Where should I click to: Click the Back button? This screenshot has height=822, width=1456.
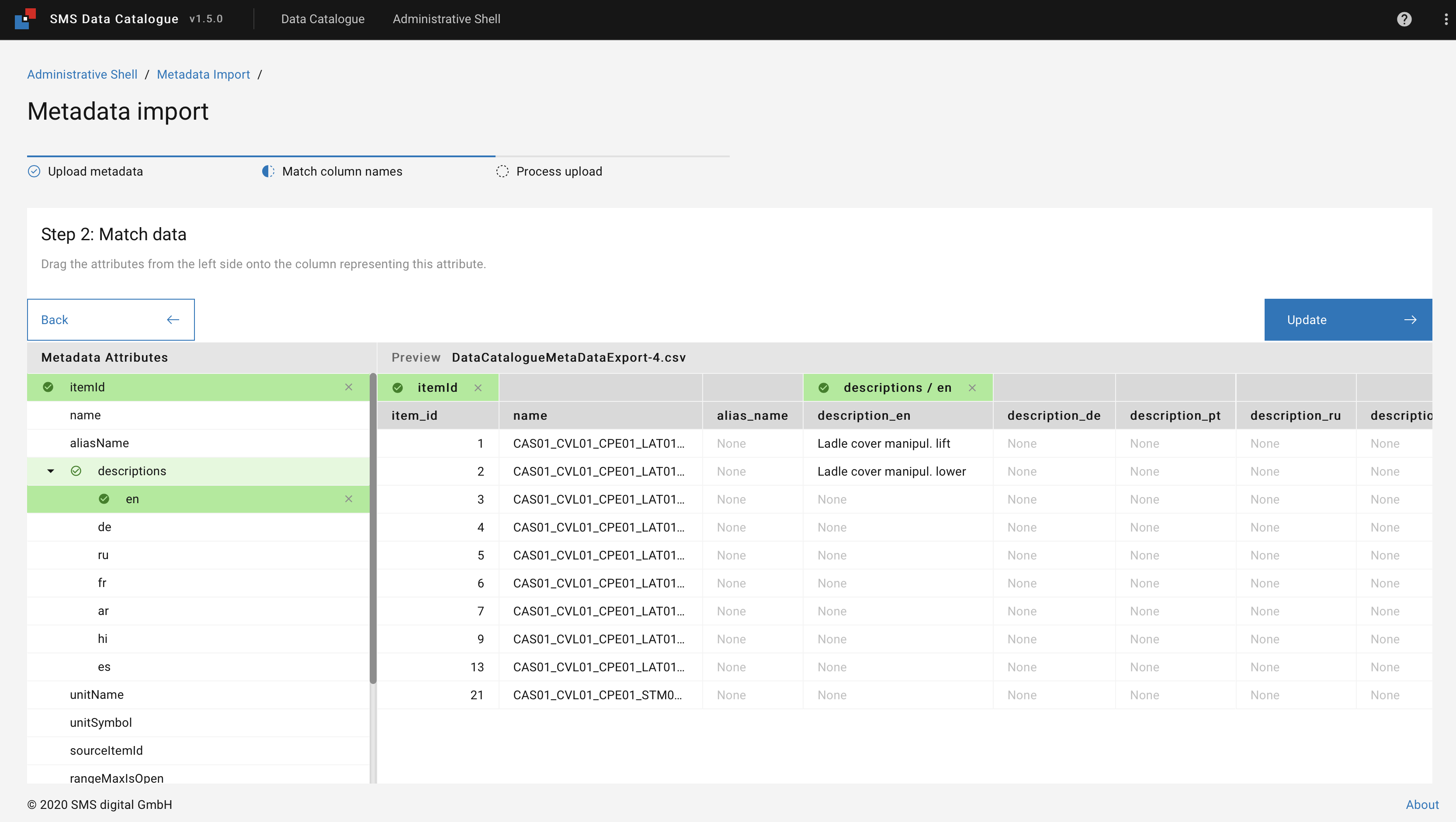click(x=111, y=320)
